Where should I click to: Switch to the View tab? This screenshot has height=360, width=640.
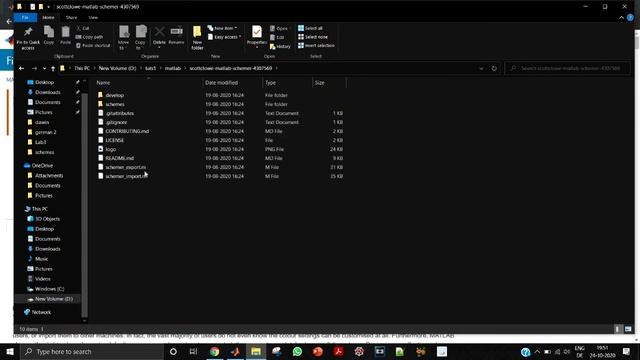[93, 18]
